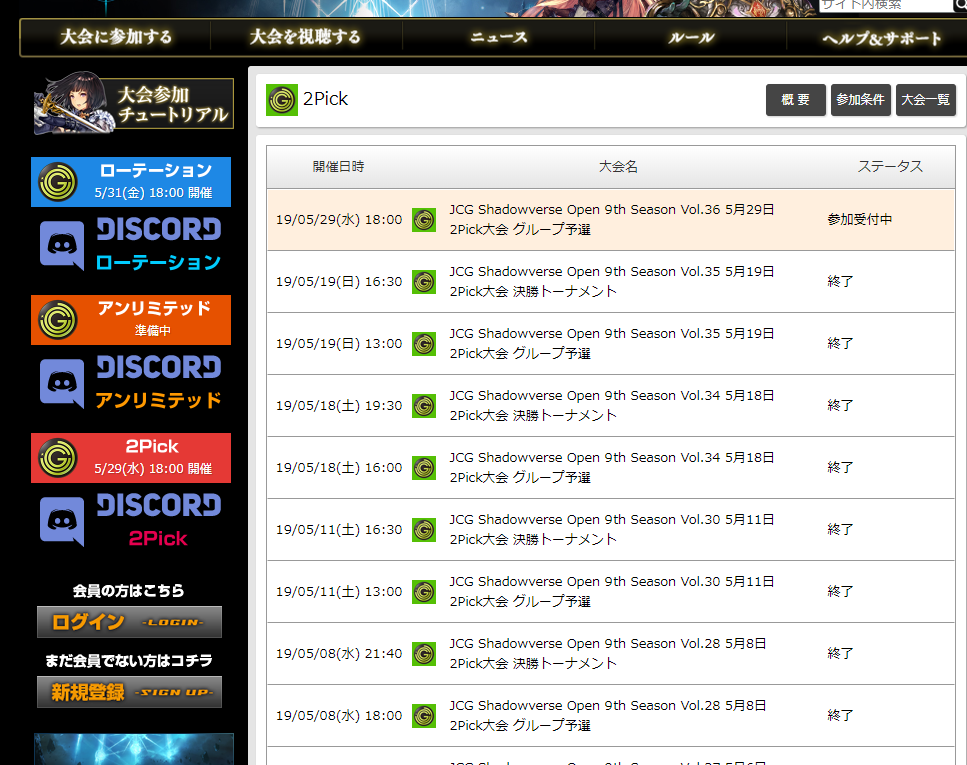Click the JCG icon in Vol.35 決勝トーナメント row
Screen dimensions: 967x765
[424, 282]
